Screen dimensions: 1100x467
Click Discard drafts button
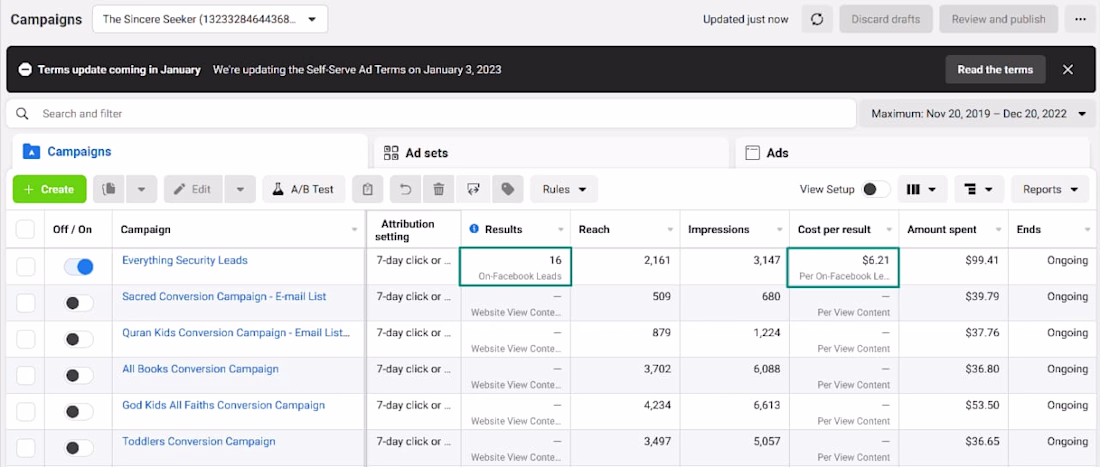886,19
